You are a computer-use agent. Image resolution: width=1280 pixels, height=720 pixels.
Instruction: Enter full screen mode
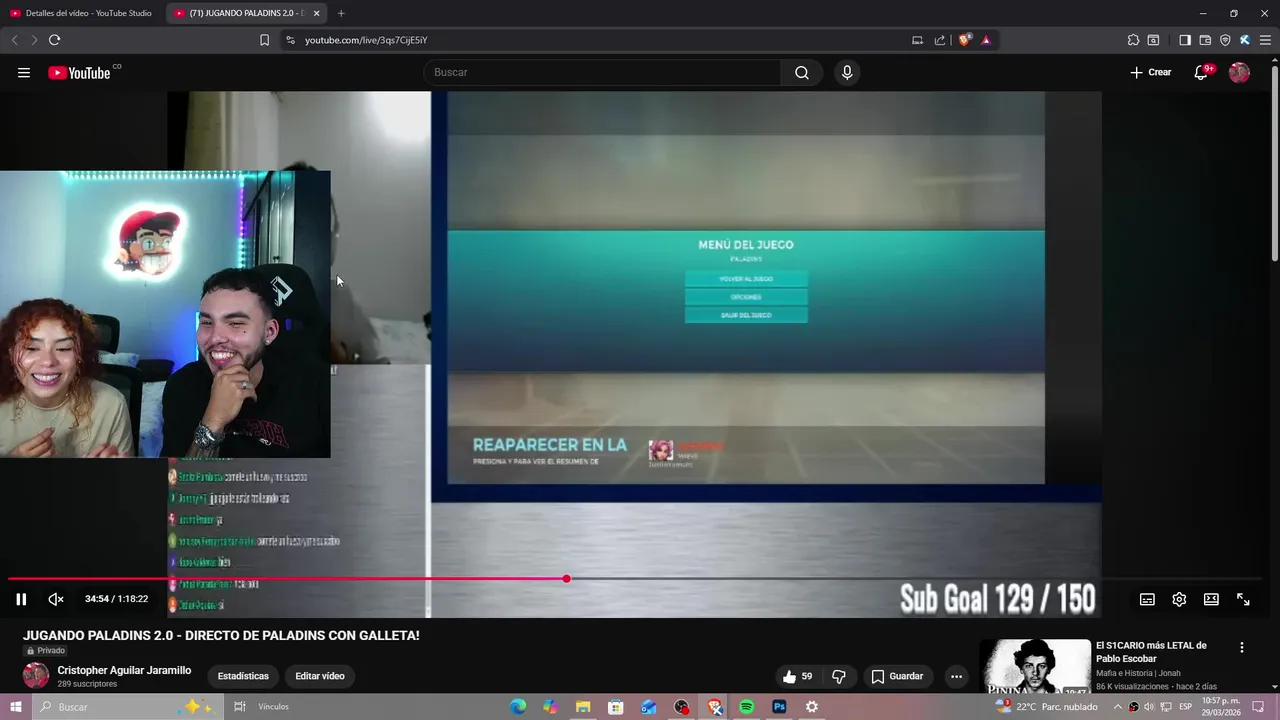coord(1243,599)
